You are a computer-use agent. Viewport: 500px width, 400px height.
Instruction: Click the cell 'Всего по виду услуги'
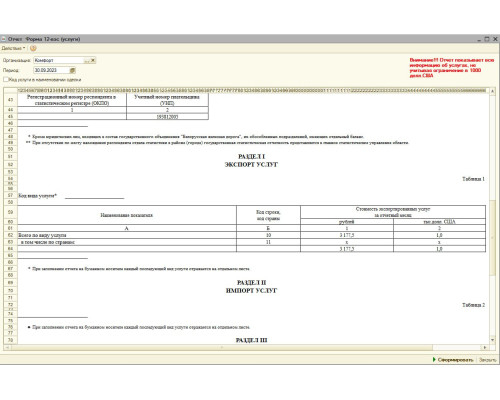click(127, 235)
